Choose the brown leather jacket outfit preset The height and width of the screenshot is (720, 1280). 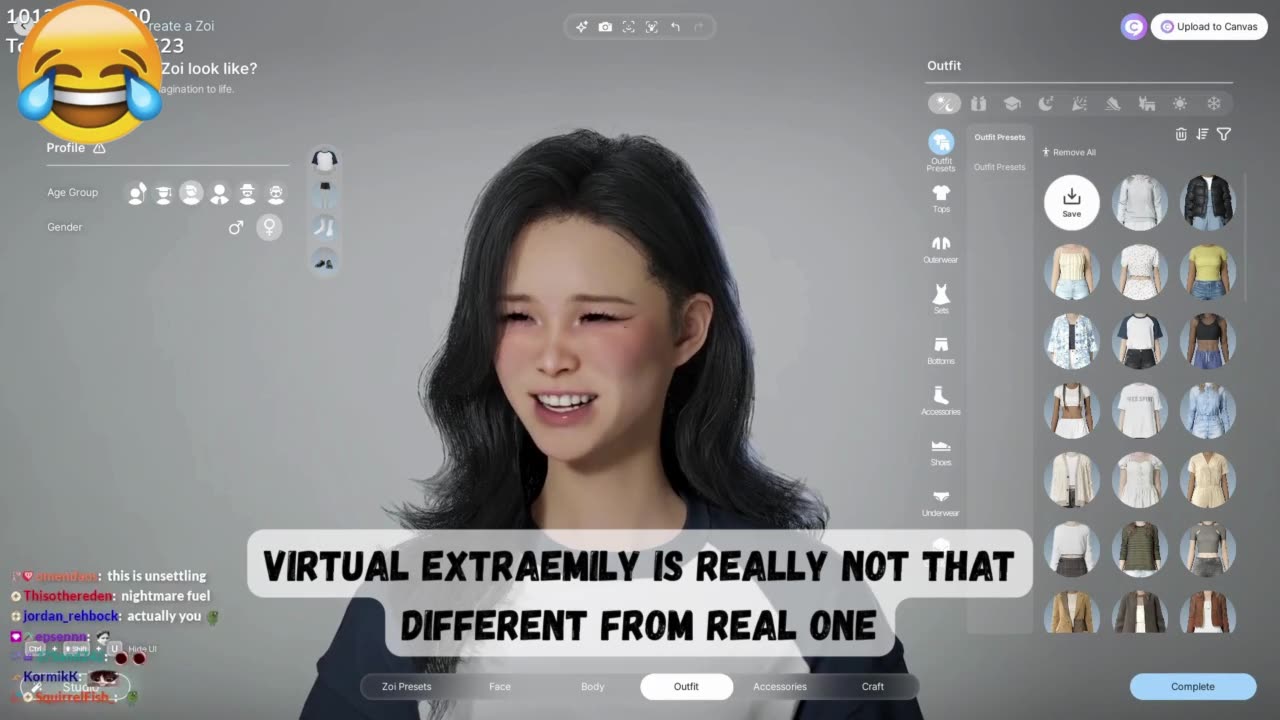click(1208, 612)
